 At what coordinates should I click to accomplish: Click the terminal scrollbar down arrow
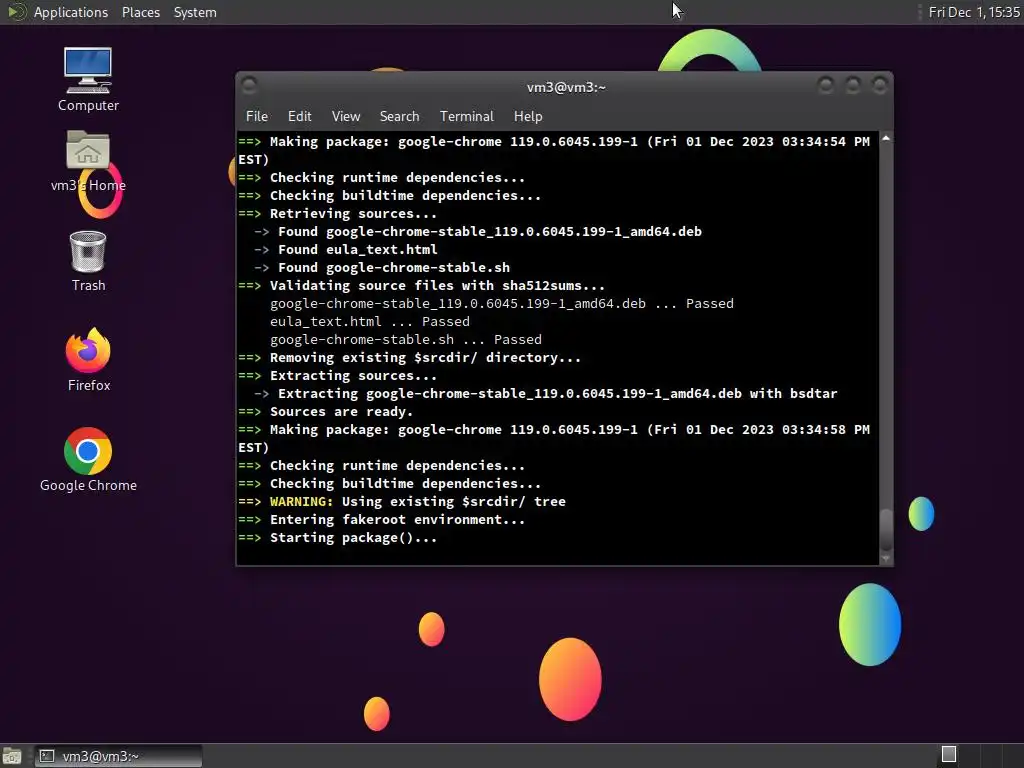pyautogui.click(x=886, y=558)
